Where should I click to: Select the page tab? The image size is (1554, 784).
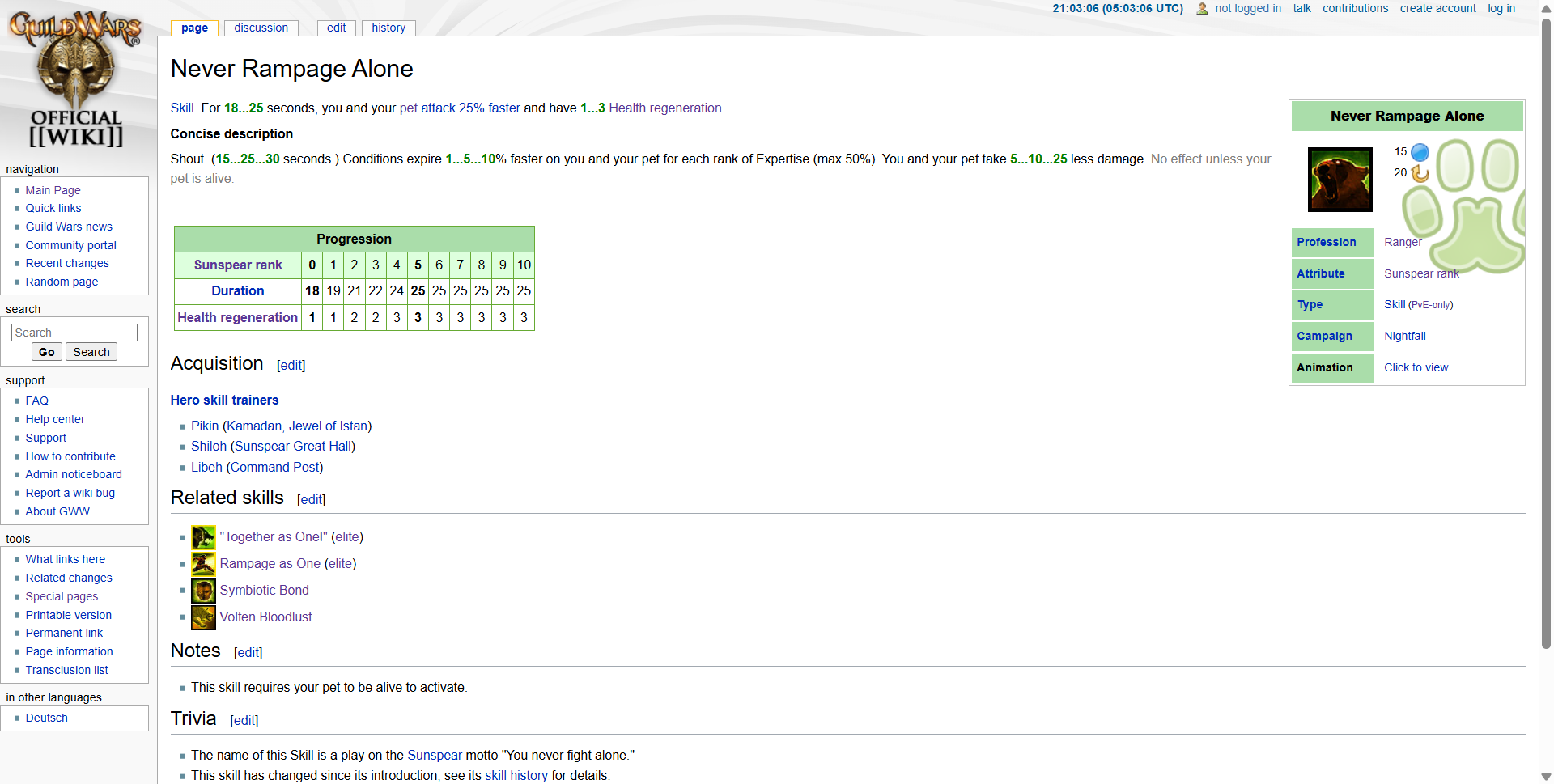click(x=194, y=28)
